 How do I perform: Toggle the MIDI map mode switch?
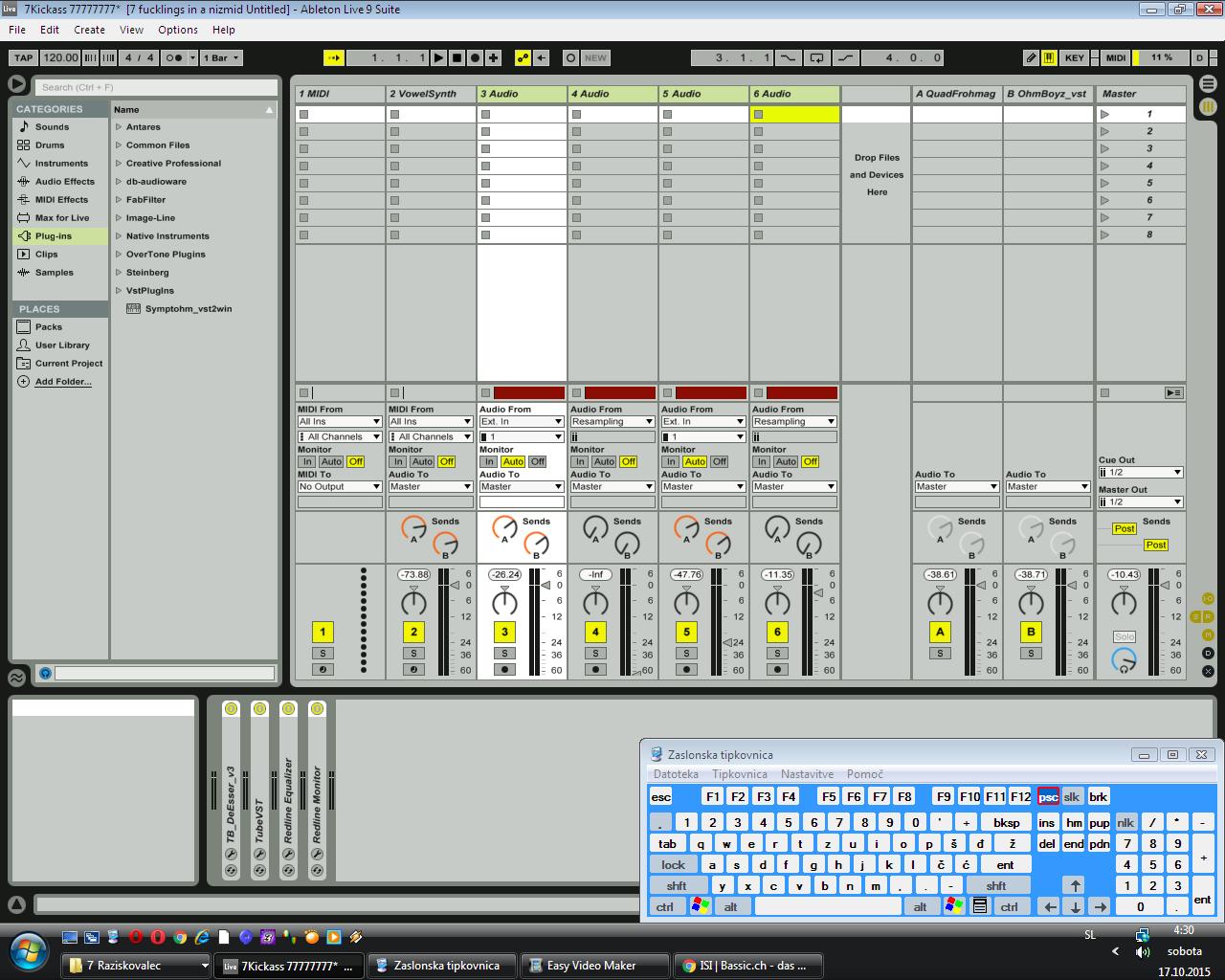(x=1116, y=57)
